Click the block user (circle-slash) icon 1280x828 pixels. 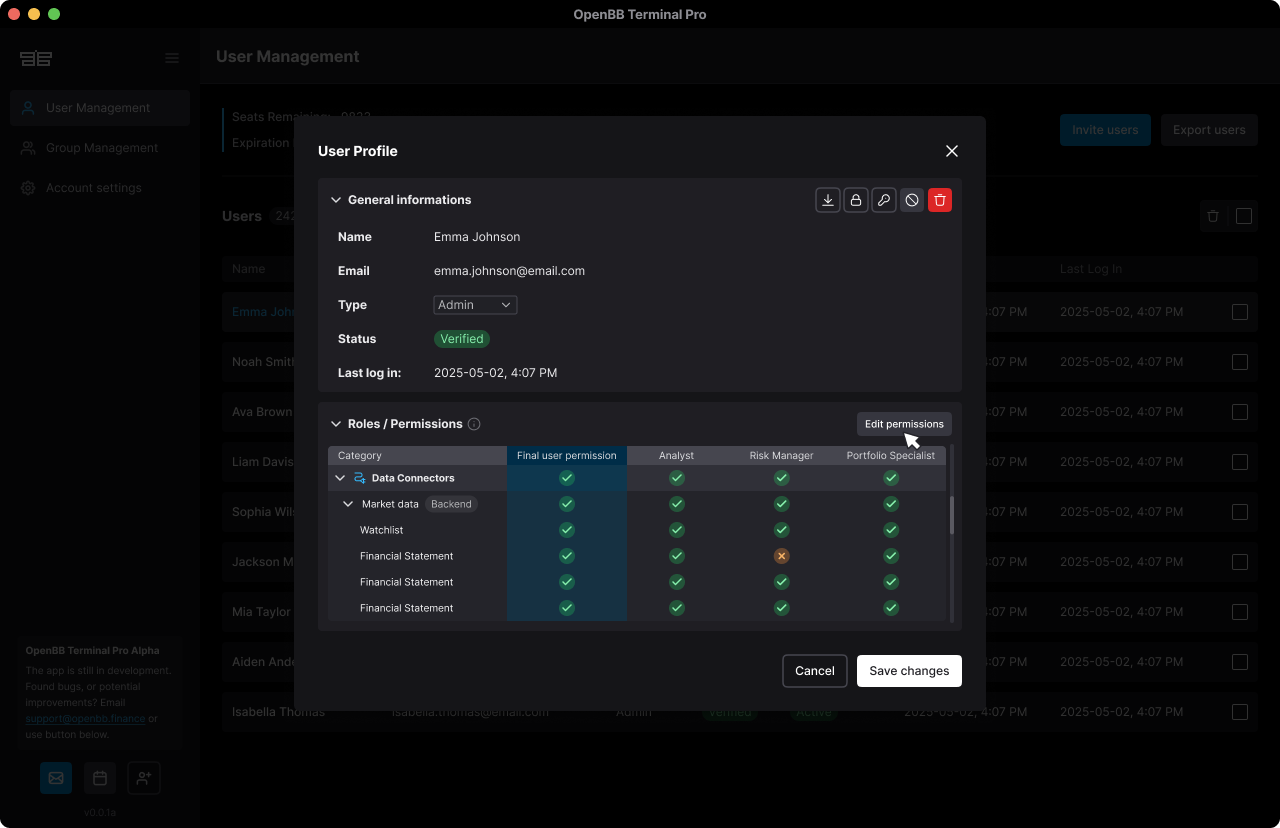(x=912, y=200)
